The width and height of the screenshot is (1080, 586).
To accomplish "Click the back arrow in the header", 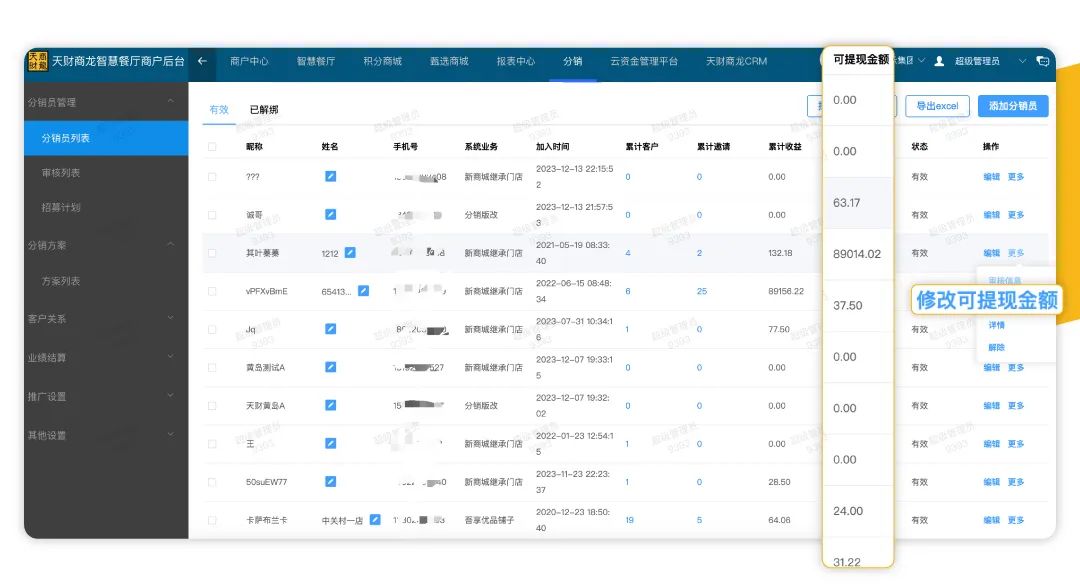I will point(202,61).
